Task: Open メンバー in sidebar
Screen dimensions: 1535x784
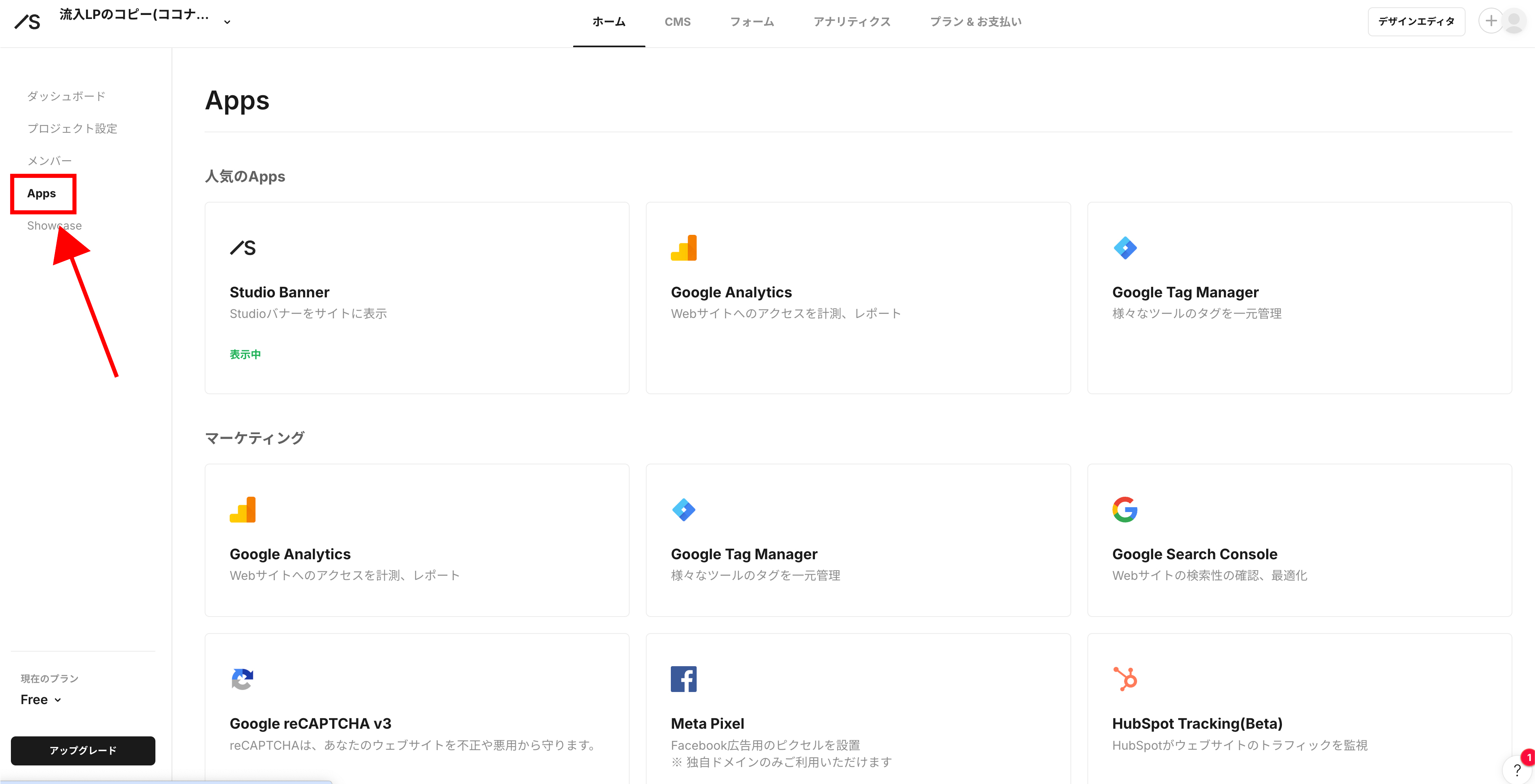Action: coord(50,160)
